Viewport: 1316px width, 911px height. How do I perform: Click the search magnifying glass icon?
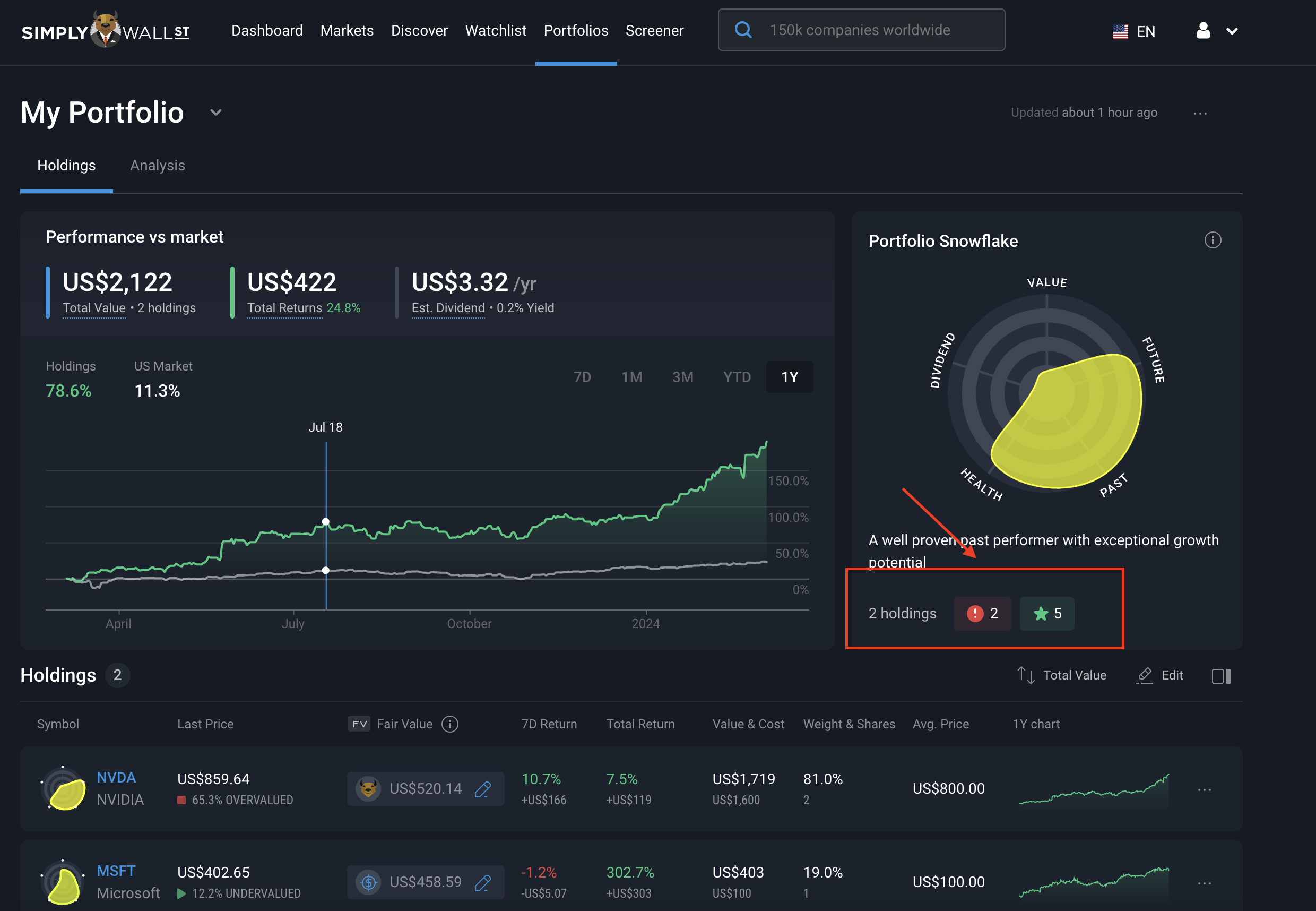click(743, 30)
